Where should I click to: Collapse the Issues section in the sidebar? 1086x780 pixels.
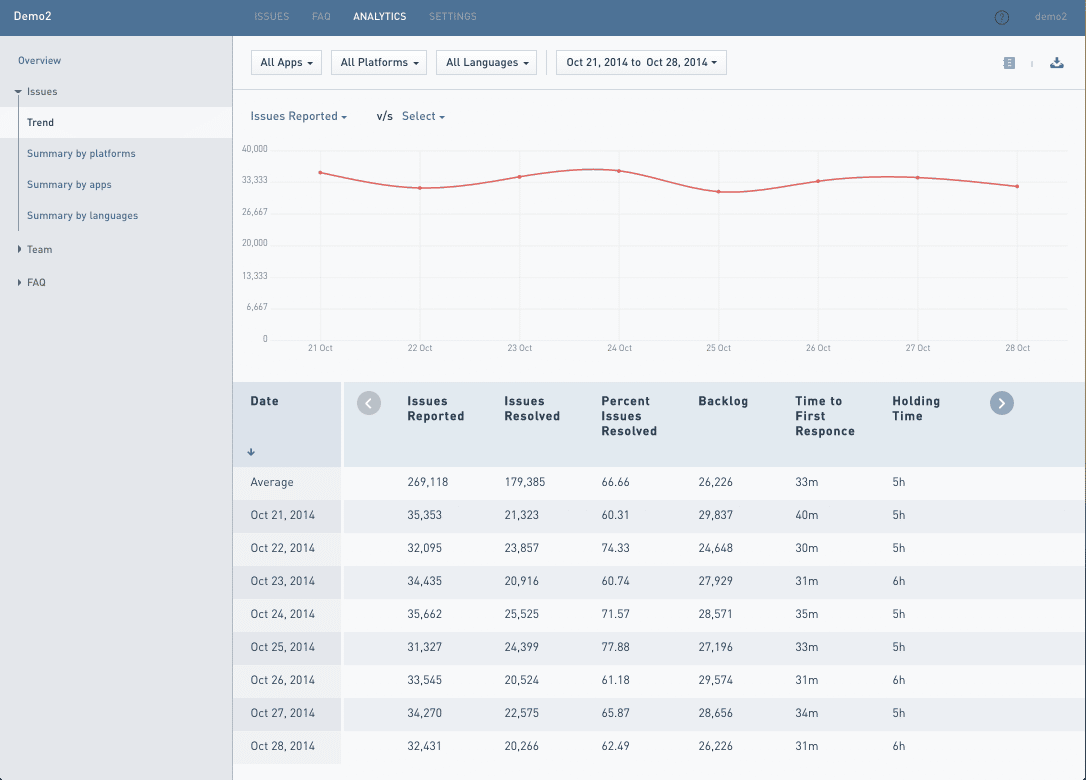click(x=20, y=91)
